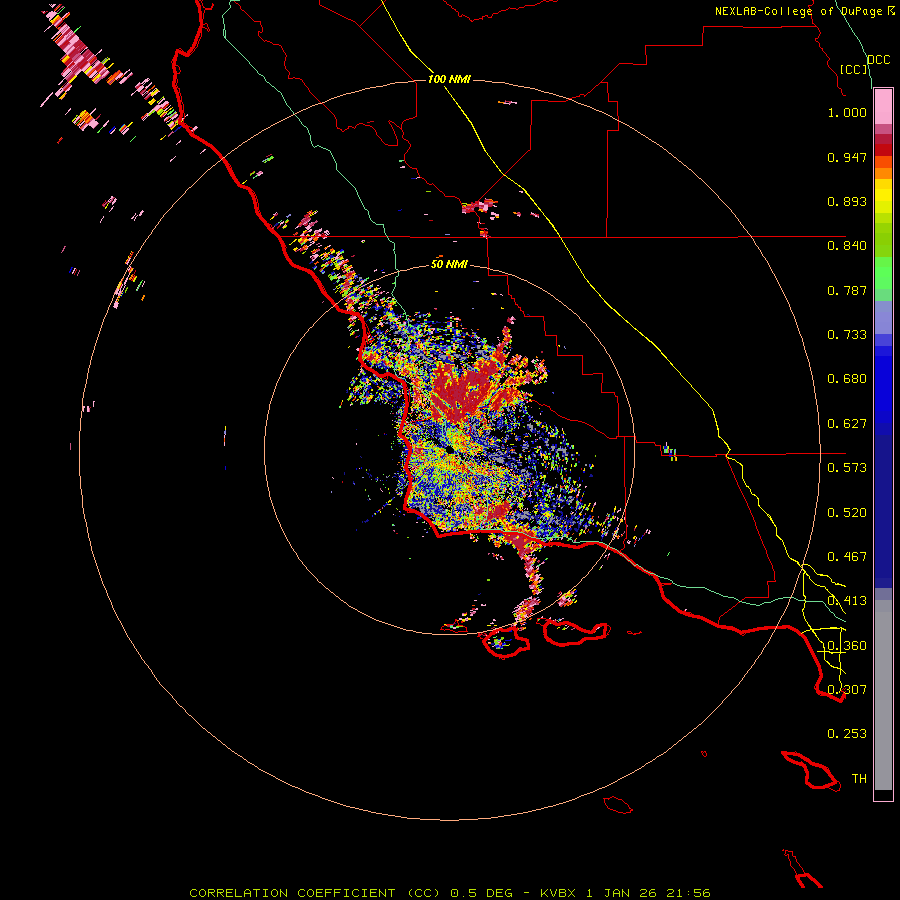900x900 pixels.
Task: Click the gray segment of the color bar
Action: (x=883, y=695)
